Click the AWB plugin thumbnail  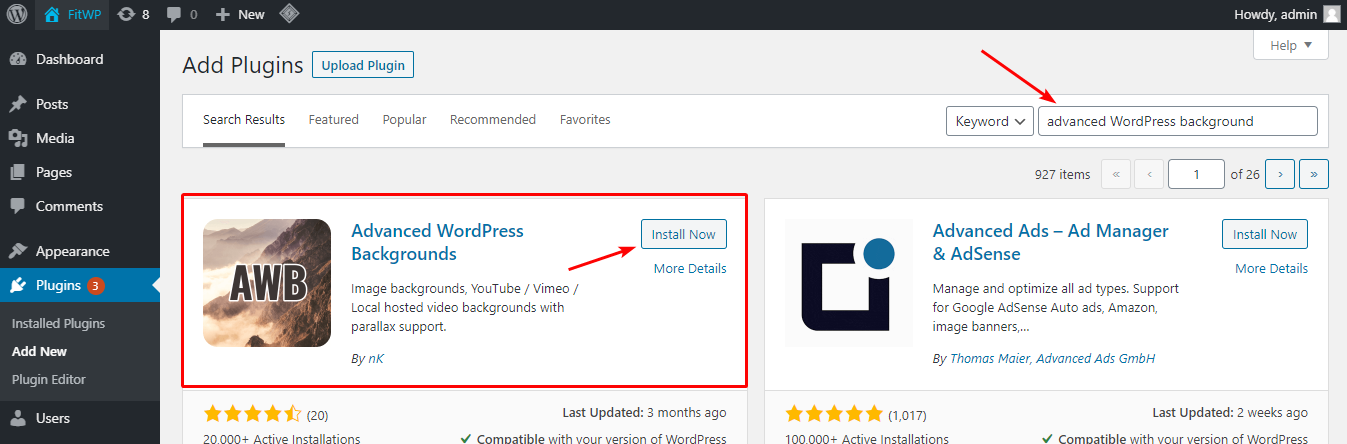click(x=267, y=283)
